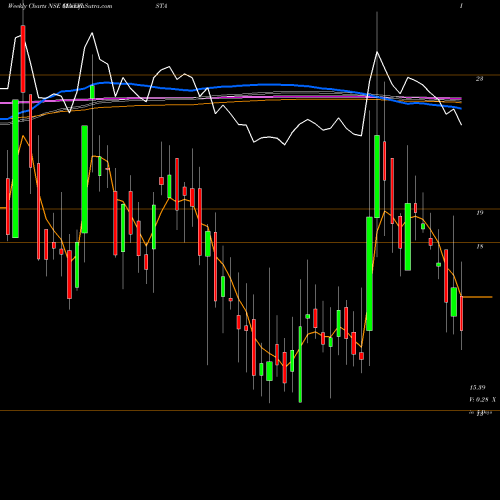The width and height of the screenshot is (500, 500).
Task: Click the last price value '15.39'
Action: coord(478,388)
